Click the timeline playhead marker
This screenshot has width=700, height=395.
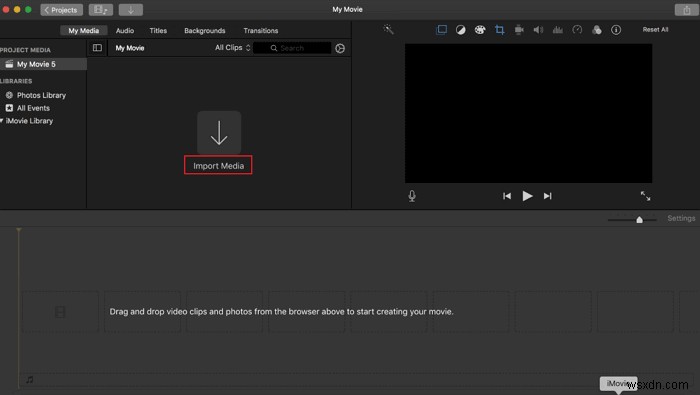pos(19,230)
